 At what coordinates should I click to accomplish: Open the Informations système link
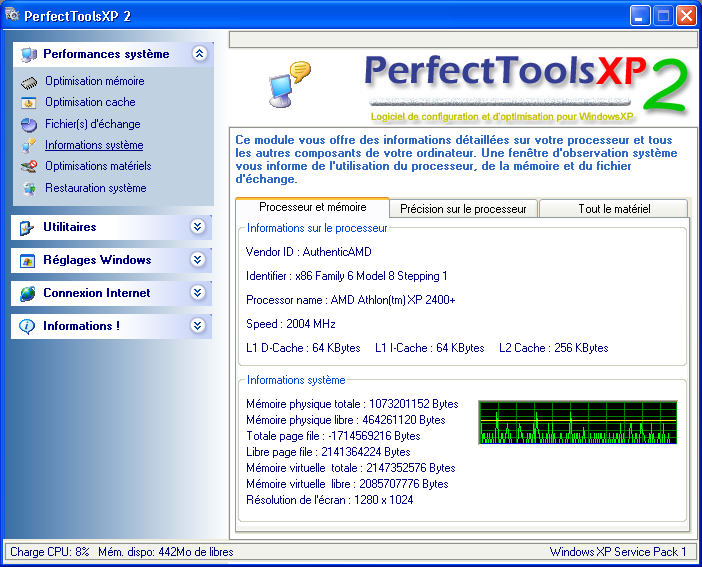click(x=94, y=145)
